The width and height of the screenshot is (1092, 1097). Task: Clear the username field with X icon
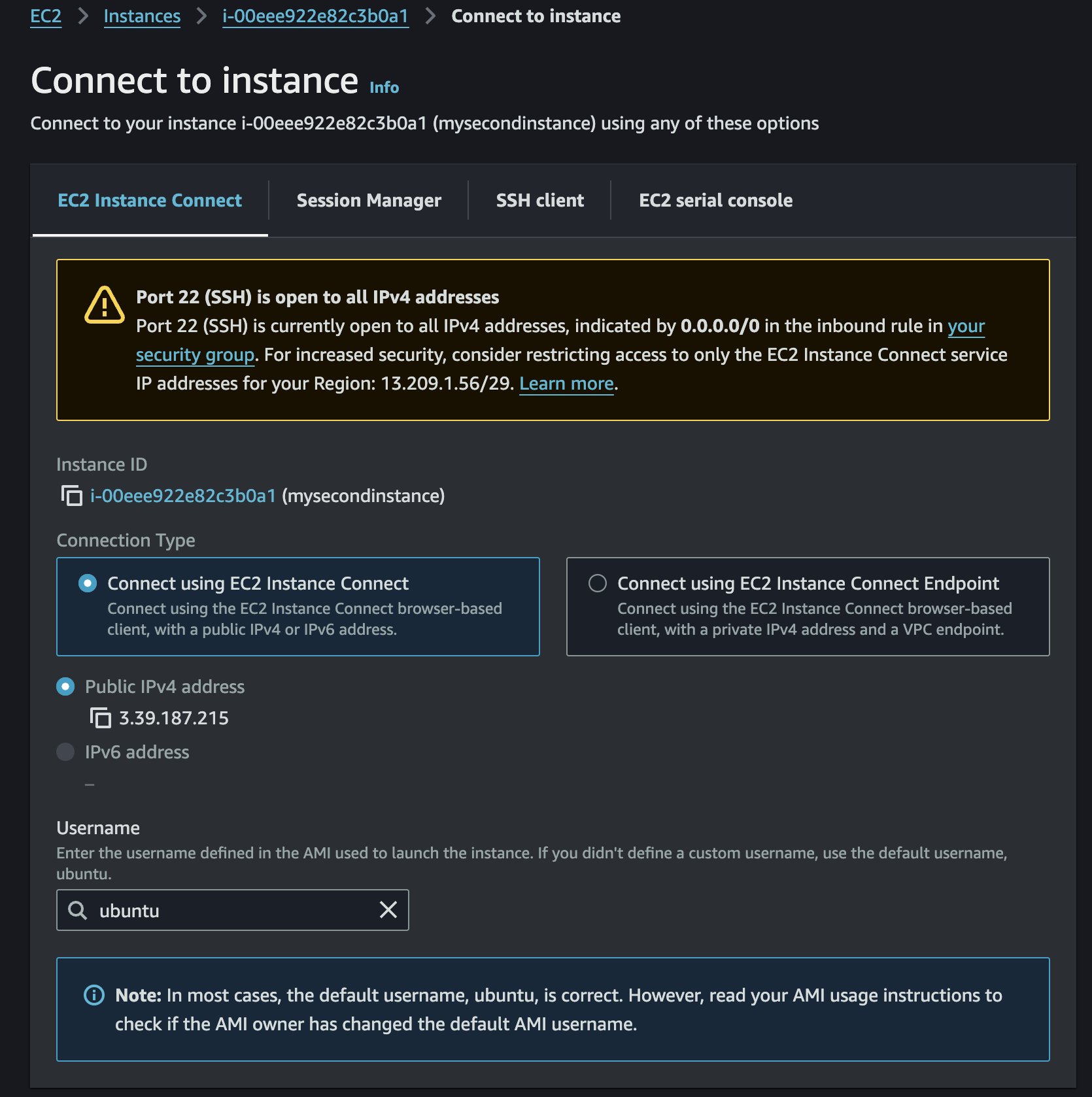388,909
